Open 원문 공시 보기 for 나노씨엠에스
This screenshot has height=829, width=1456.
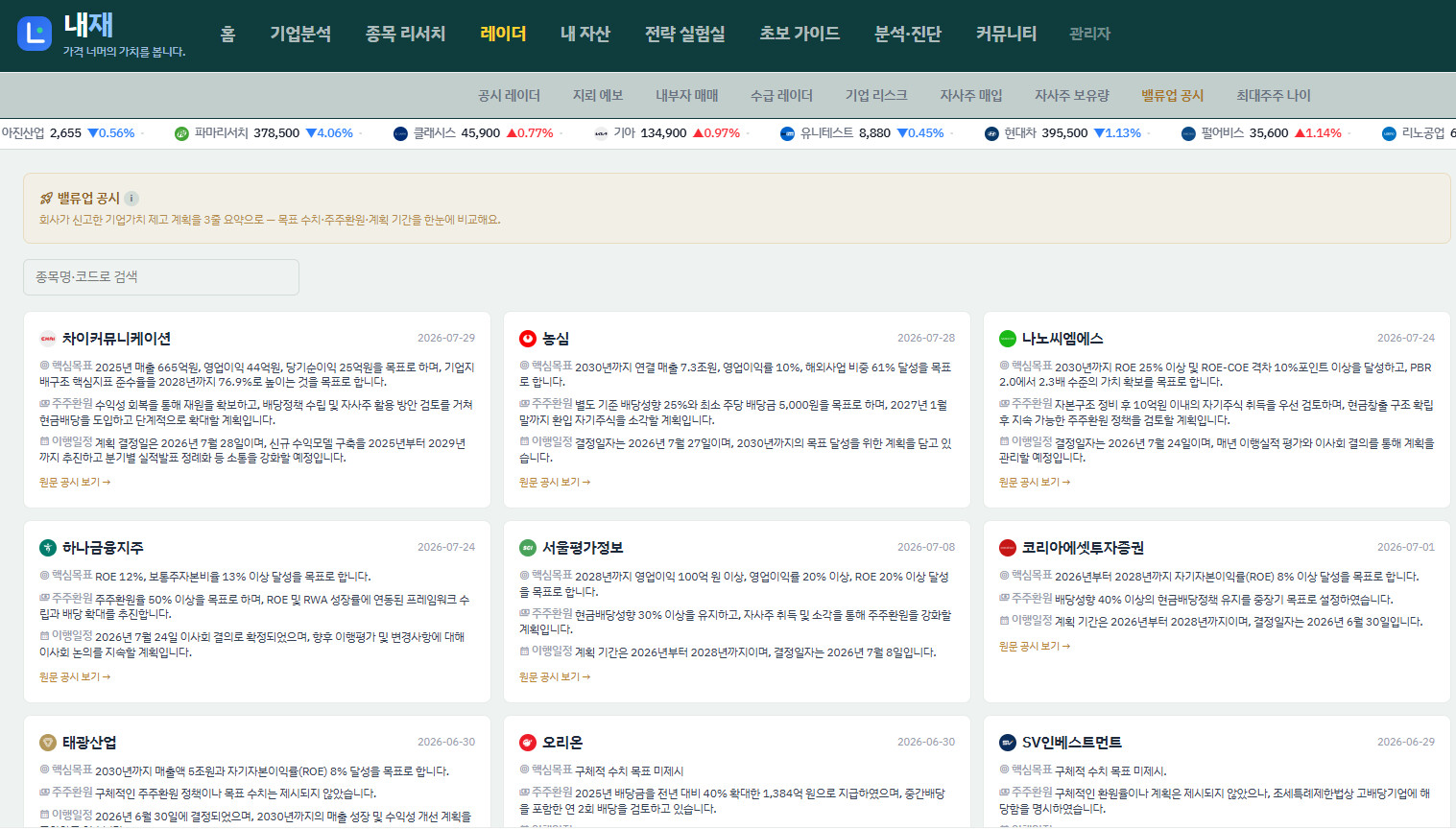point(1035,483)
